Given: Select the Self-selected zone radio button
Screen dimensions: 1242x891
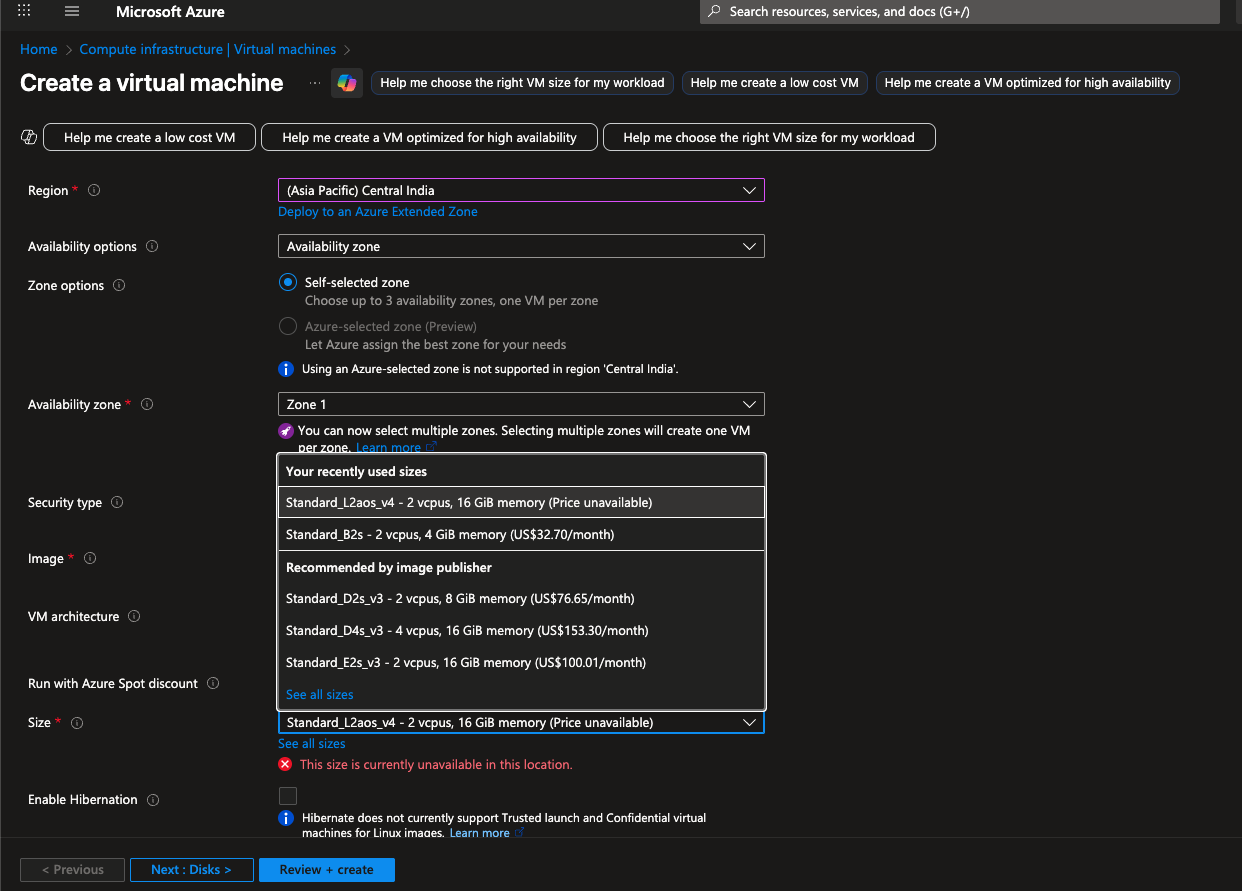Looking at the screenshot, I should pyautogui.click(x=288, y=283).
